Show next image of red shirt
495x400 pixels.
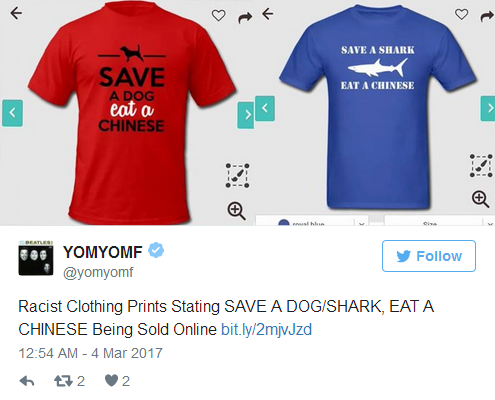click(246, 115)
